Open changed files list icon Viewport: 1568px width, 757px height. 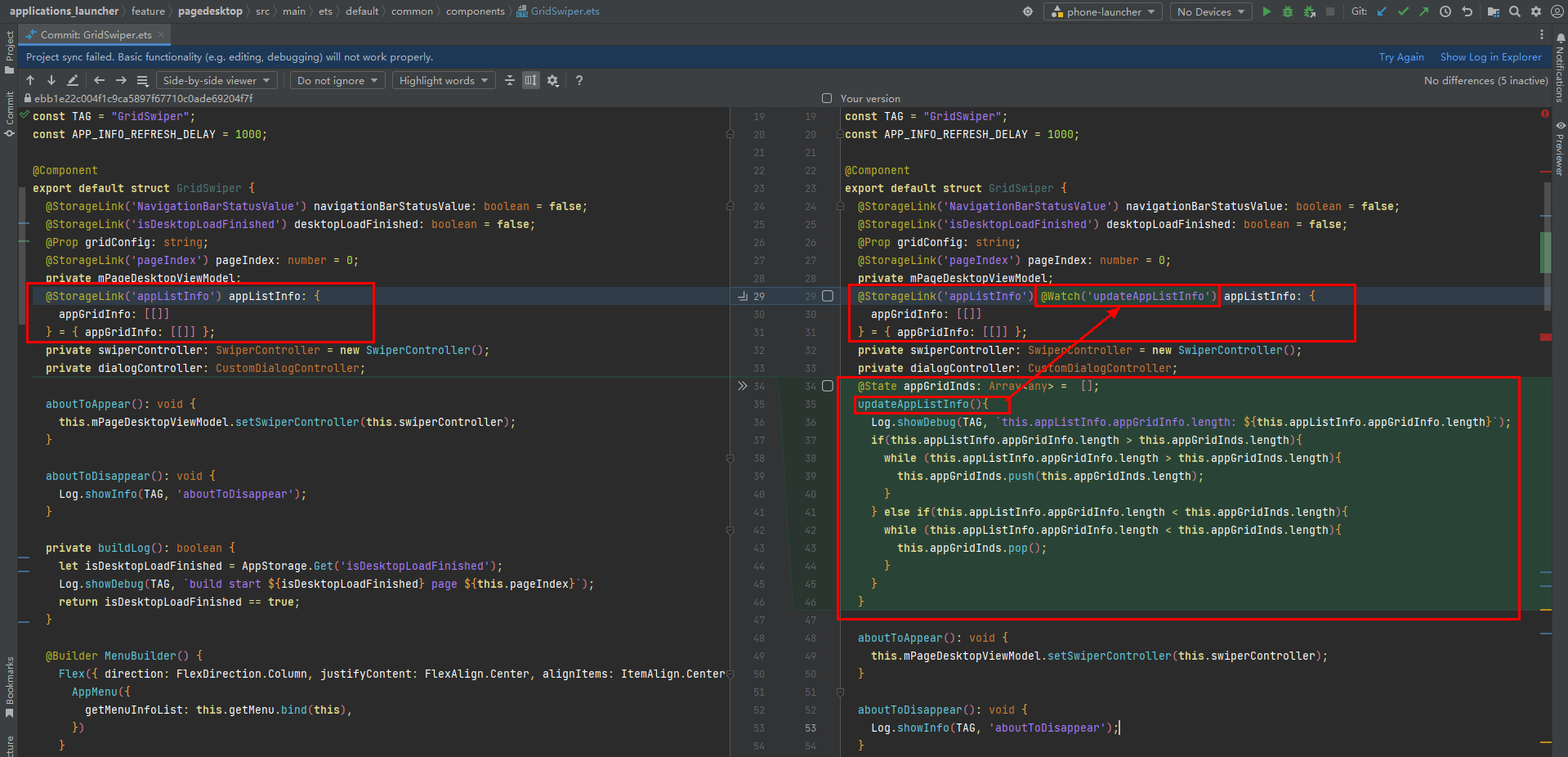142,80
